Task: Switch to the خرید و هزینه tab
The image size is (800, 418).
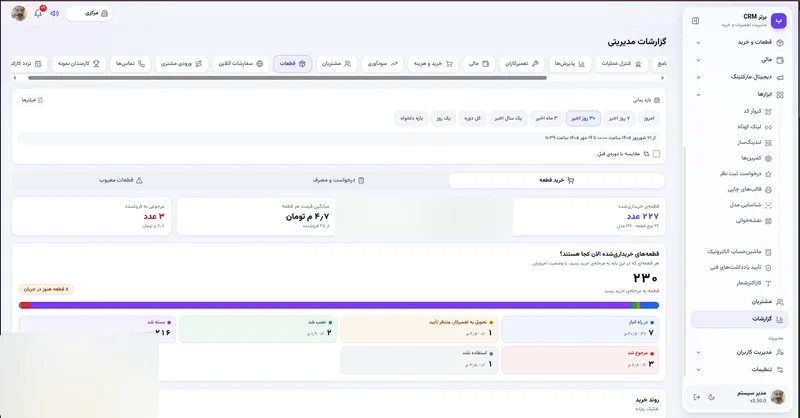Action: coord(433,64)
